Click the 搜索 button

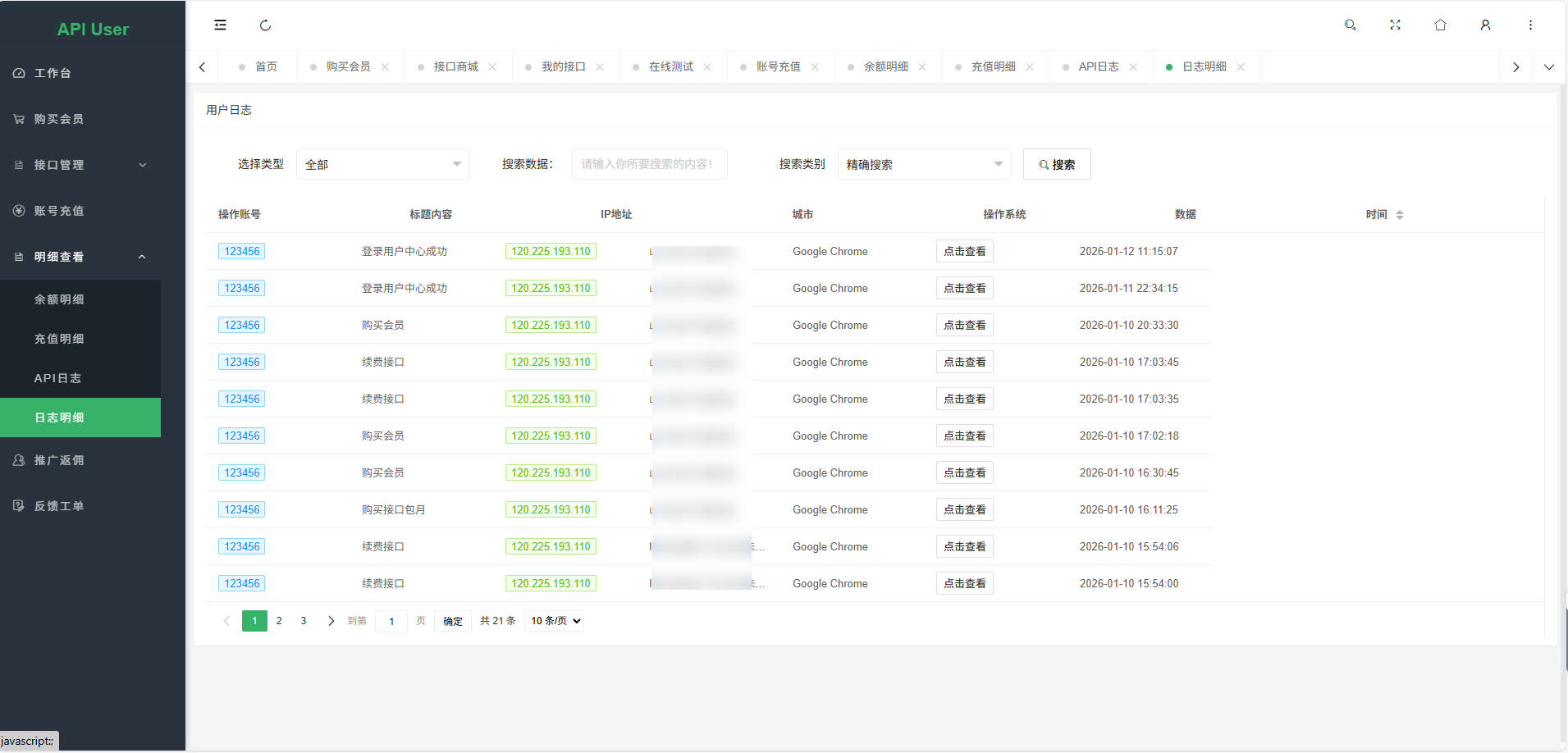click(x=1056, y=165)
